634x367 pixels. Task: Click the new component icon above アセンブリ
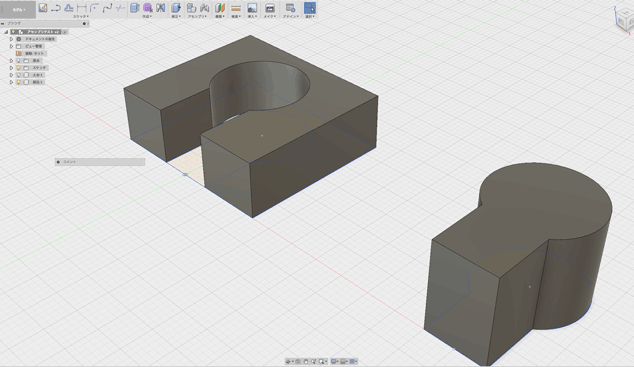click(191, 8)
